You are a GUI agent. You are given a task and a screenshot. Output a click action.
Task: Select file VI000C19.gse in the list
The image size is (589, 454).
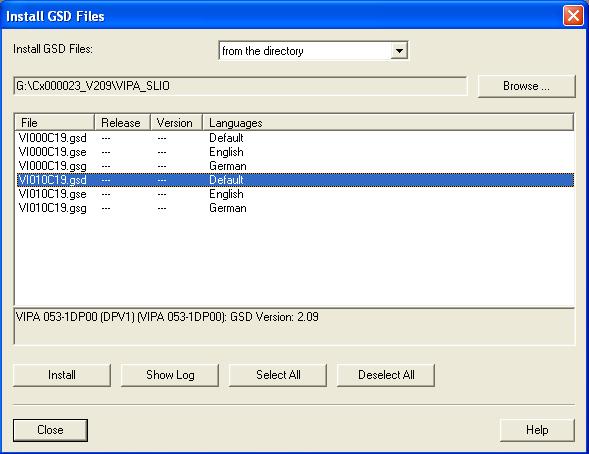(x=53, y=152)
